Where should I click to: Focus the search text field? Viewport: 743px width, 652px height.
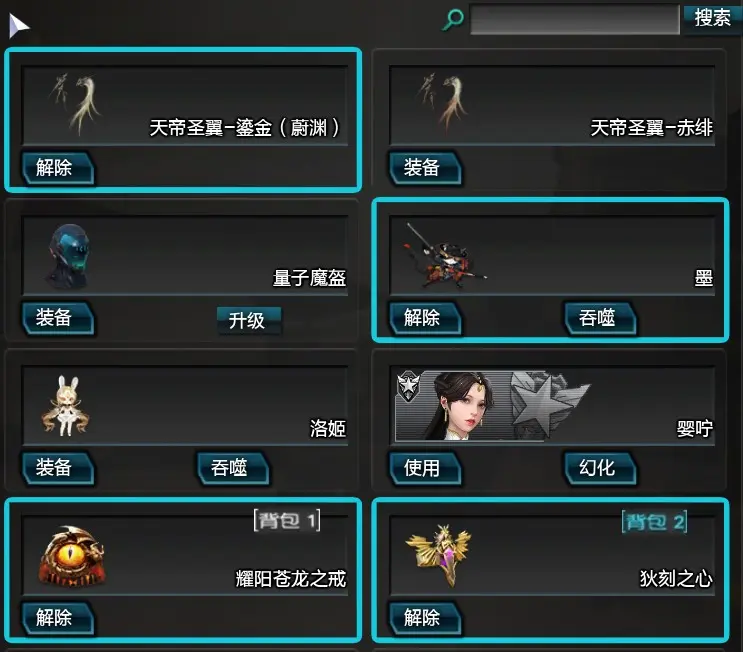[575, 19]
